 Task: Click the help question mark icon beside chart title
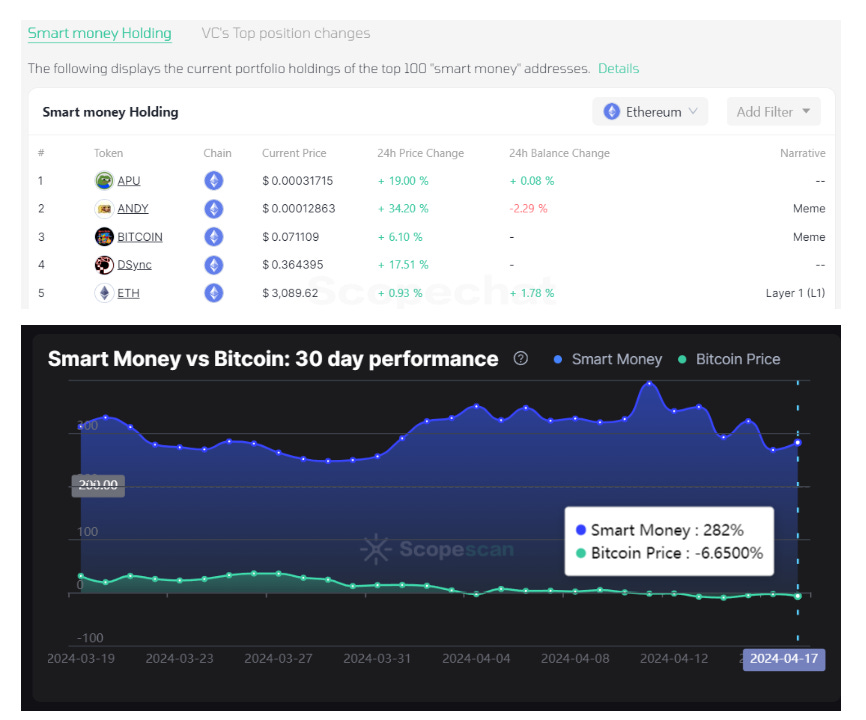click(x=520, y=358)
